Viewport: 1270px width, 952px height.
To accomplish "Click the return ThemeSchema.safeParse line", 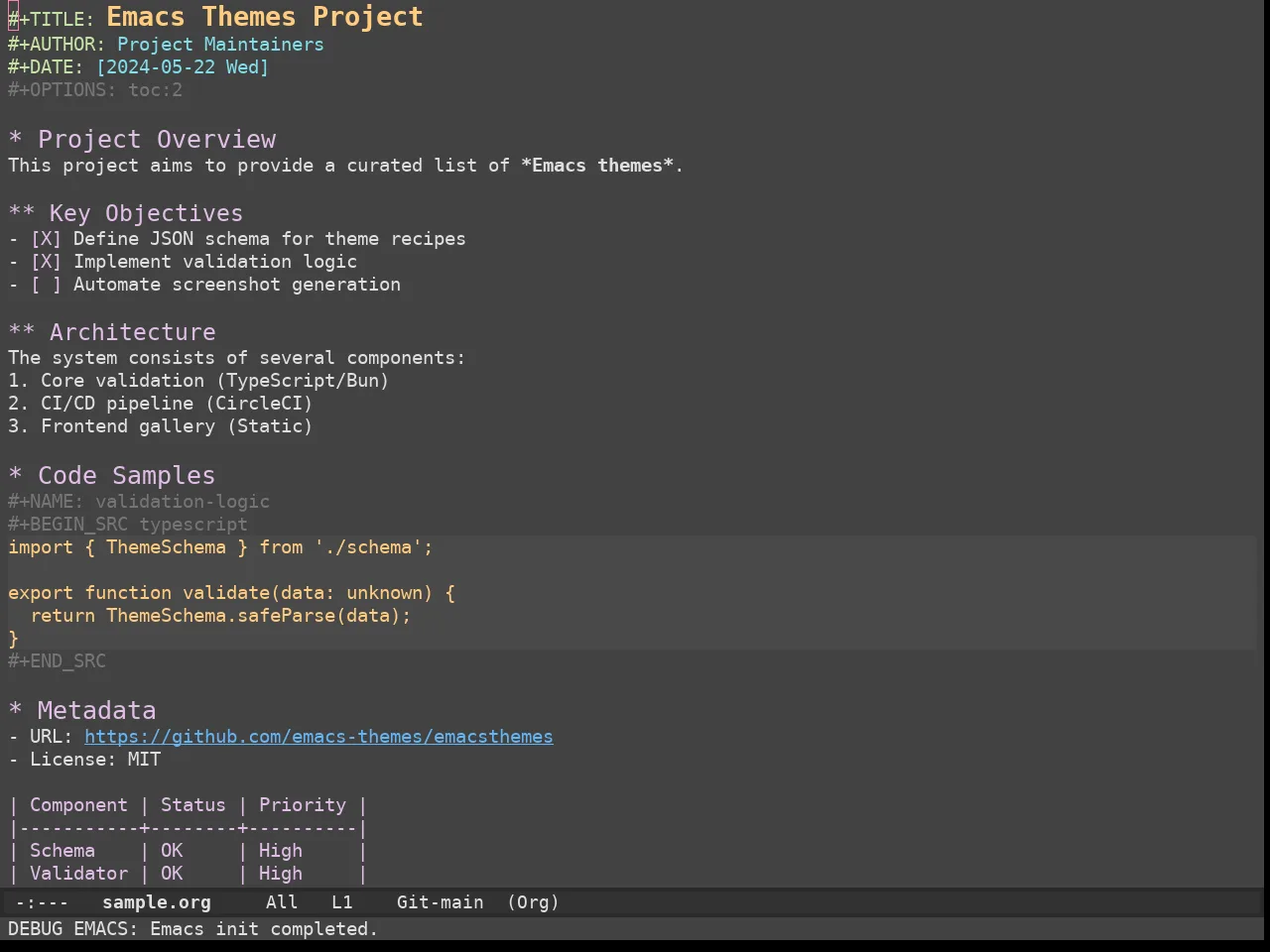I will point(220,616).
